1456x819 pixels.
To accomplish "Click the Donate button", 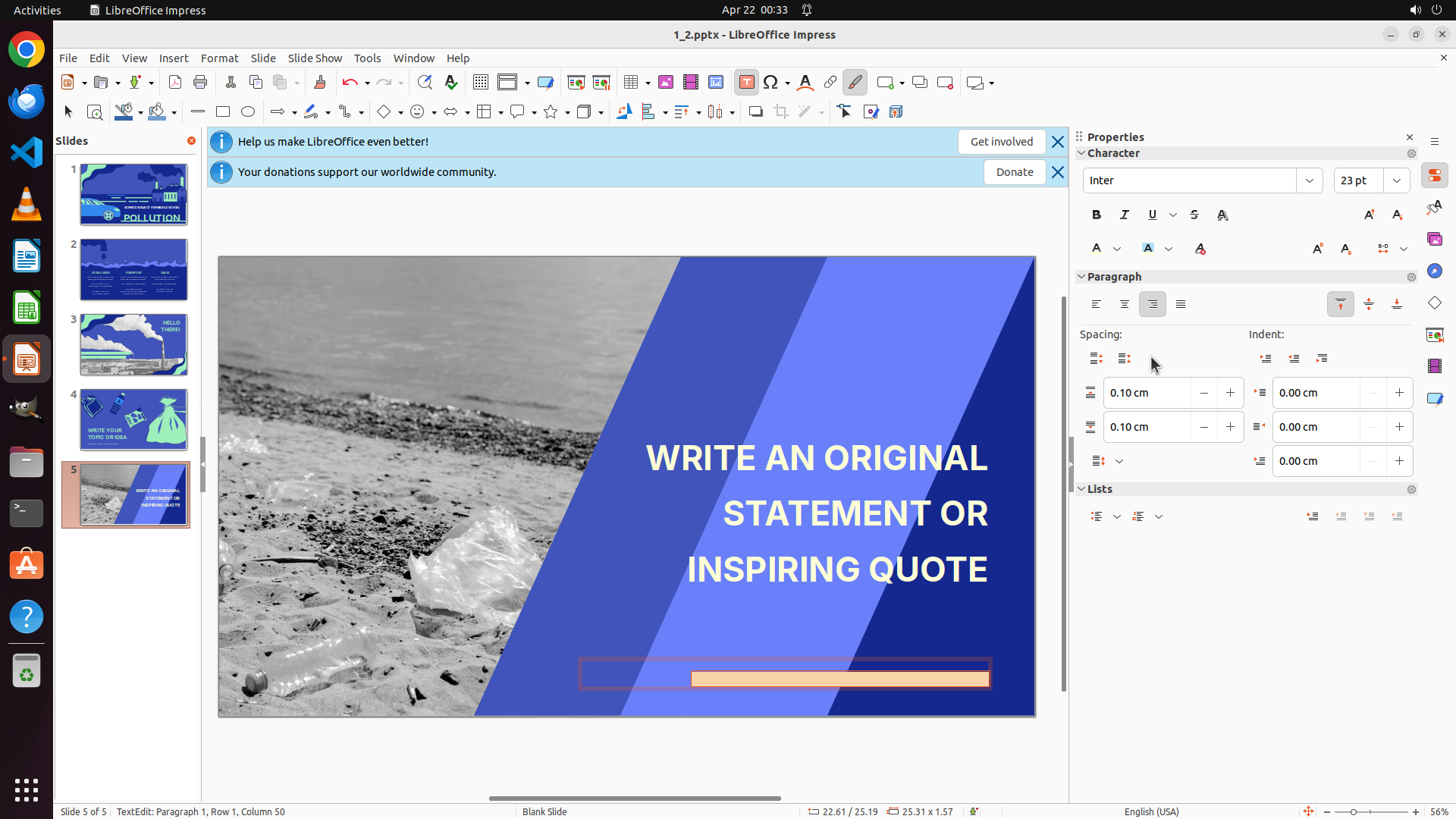I will [x=1014, y=172].
